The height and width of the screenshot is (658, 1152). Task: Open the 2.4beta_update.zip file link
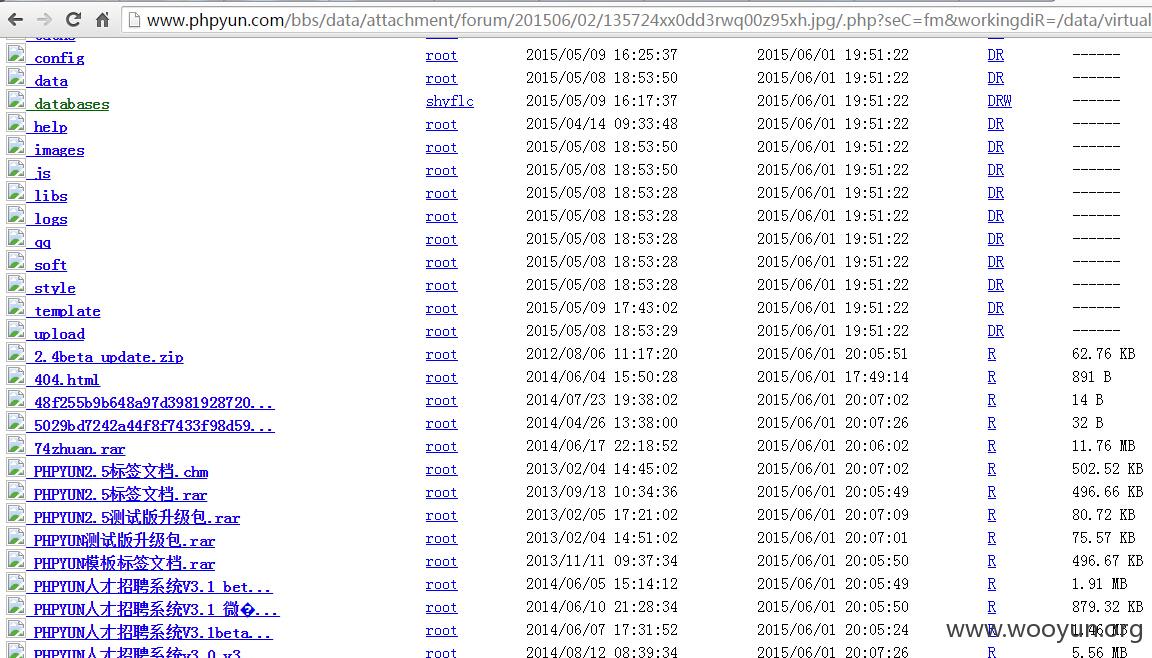(109, 357)
